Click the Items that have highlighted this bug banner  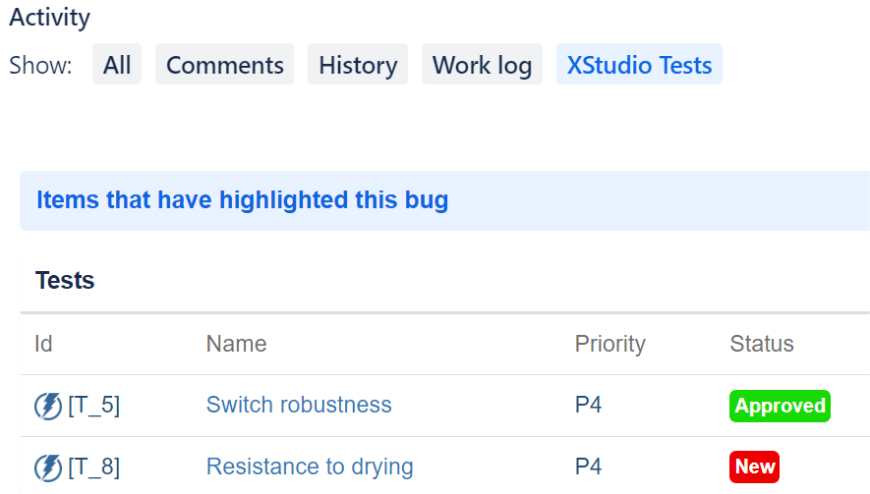point(242,200)
